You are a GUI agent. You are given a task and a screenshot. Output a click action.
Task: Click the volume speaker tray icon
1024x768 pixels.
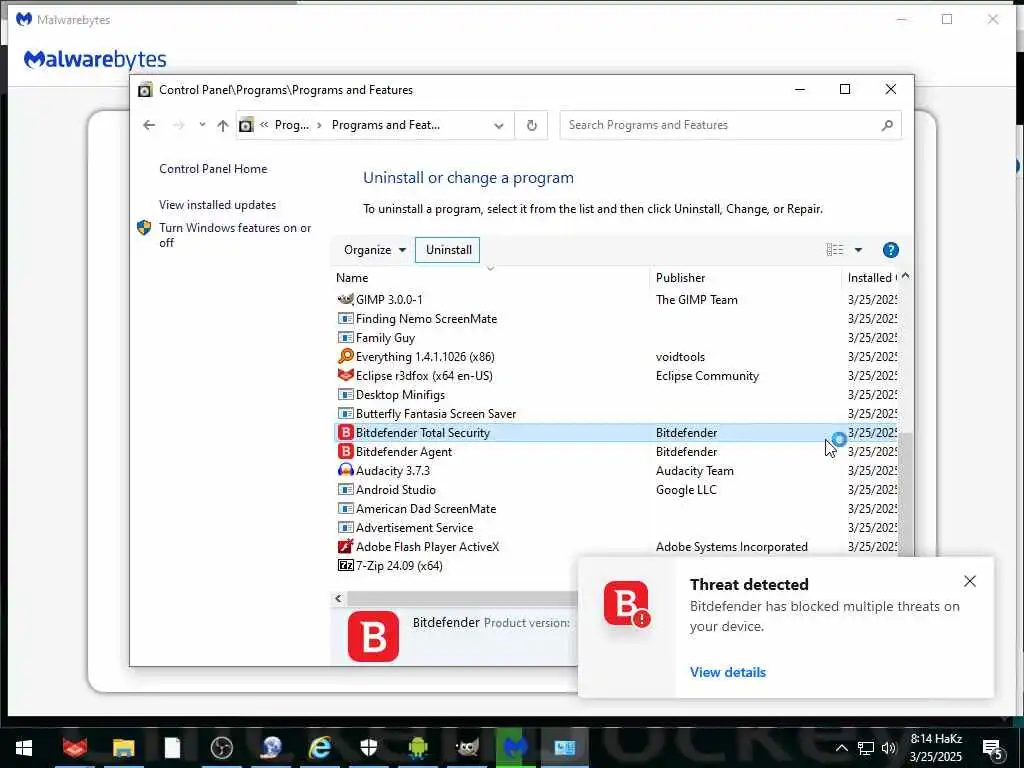(888, 748)
